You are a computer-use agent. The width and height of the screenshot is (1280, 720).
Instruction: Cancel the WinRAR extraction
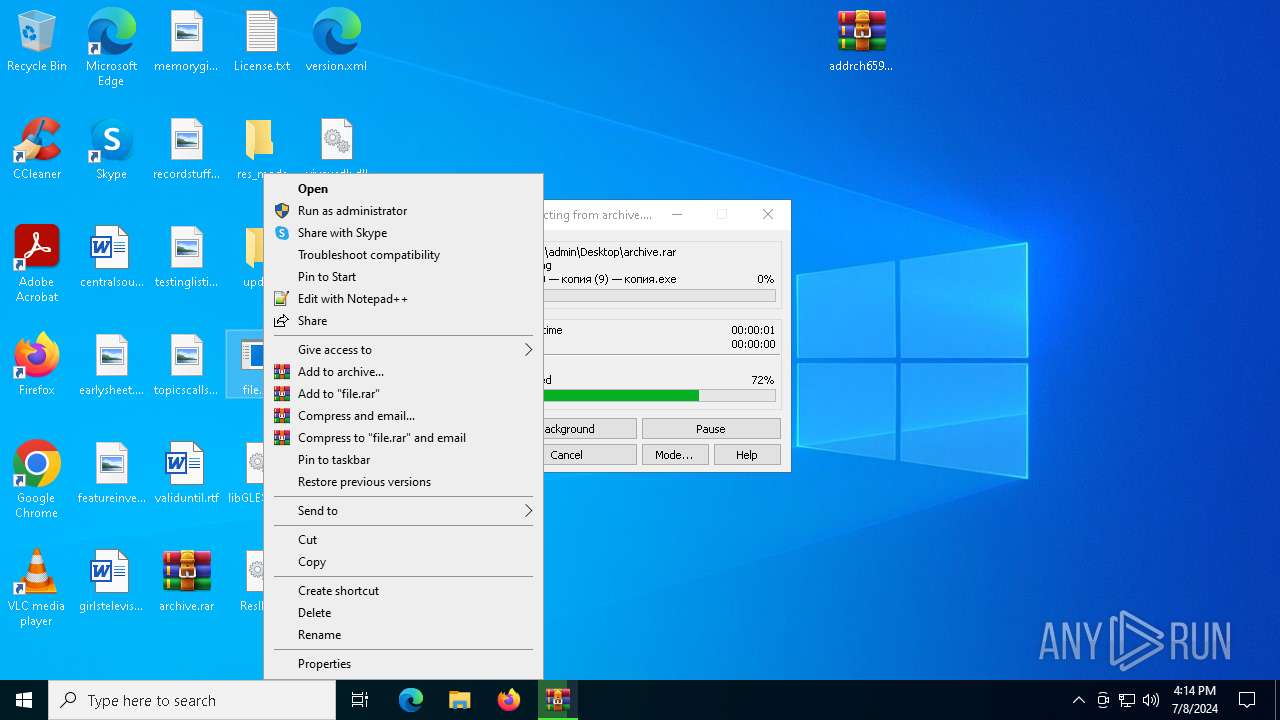[589, 455]
